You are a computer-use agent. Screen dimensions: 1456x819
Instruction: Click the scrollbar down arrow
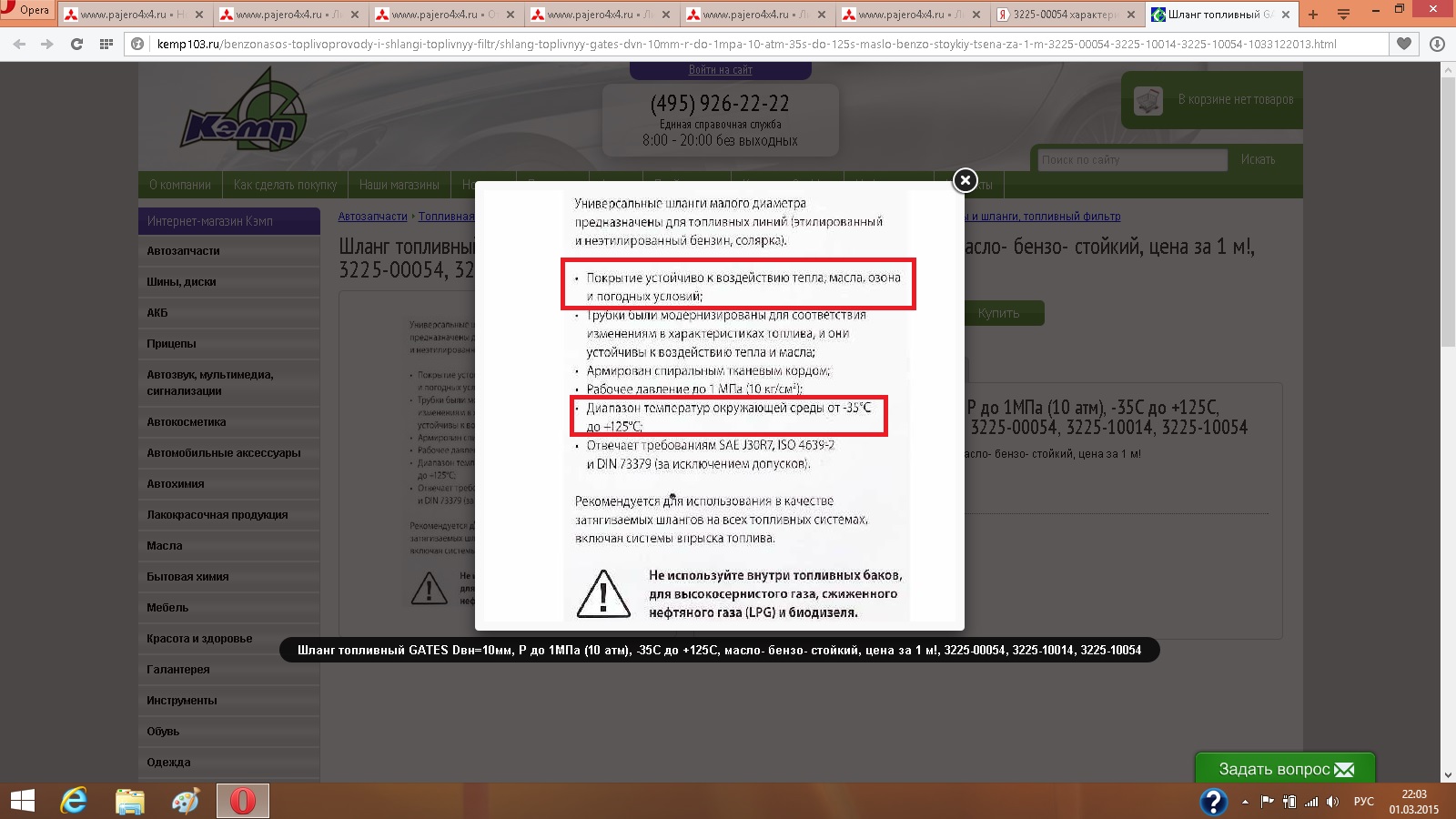[1448, 775]
